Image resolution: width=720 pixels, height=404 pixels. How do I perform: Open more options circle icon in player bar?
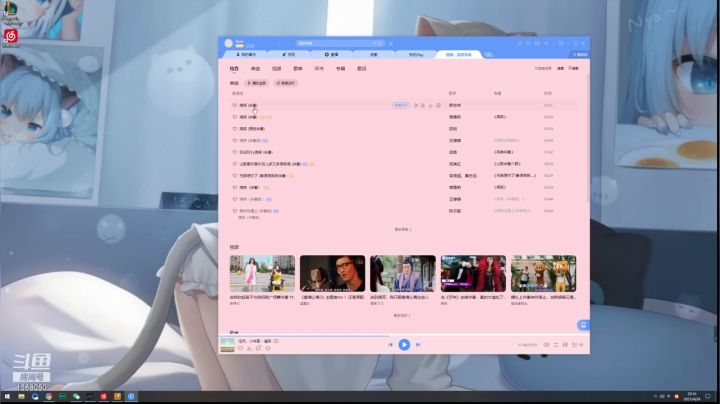[268, 348]
